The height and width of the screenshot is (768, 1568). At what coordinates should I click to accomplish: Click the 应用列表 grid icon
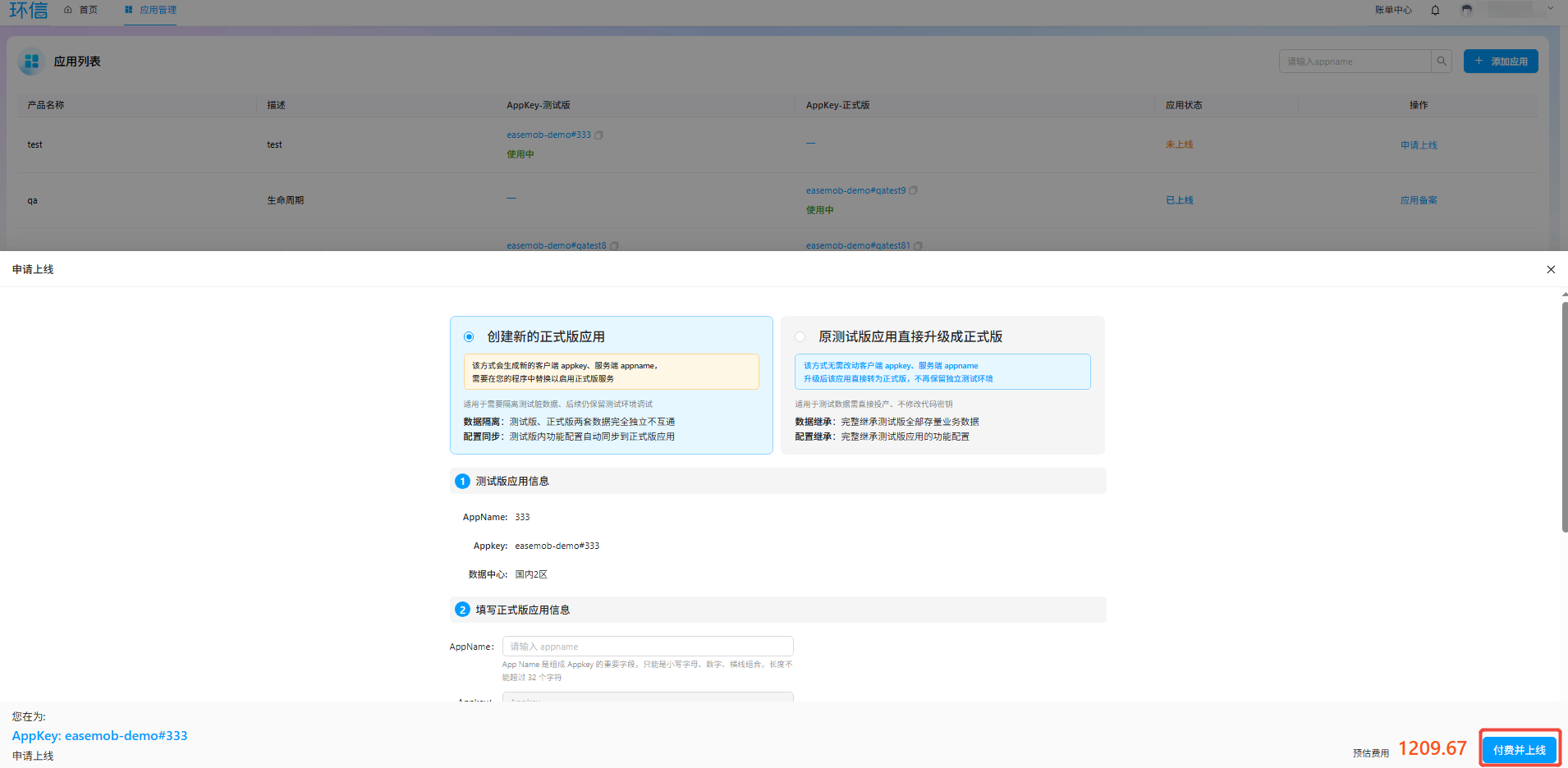coord(32,62)
